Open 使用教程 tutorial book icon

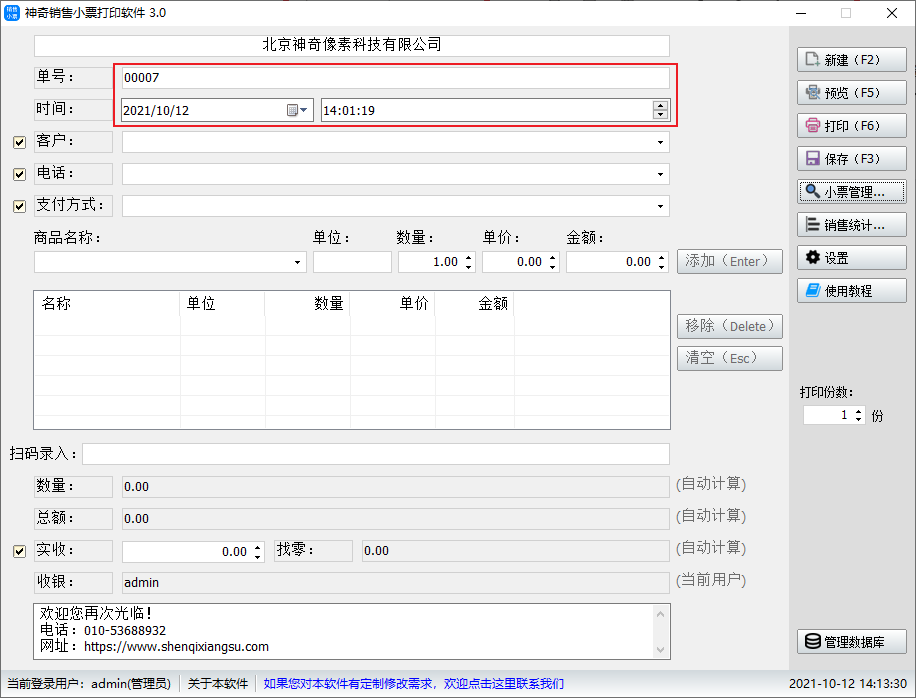812,291
